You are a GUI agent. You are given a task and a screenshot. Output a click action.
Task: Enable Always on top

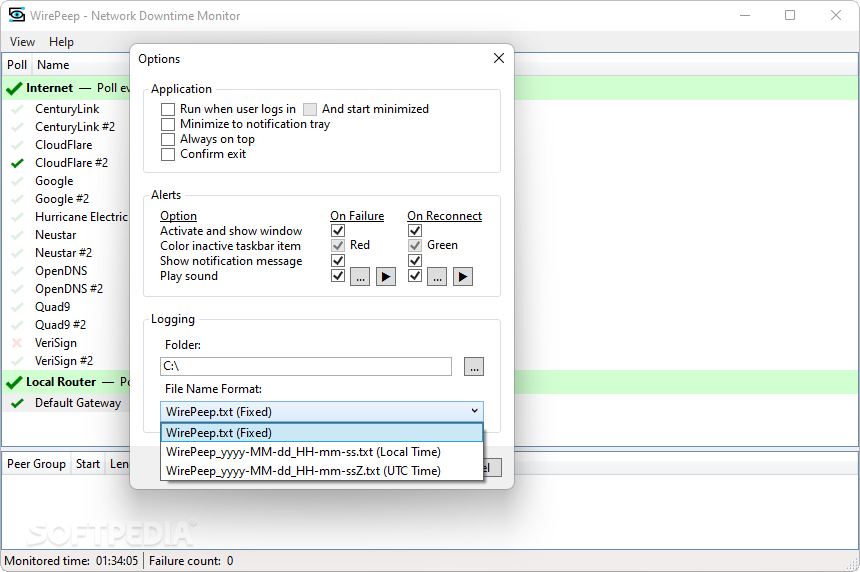pyautogui.click(x=168, y=139)
